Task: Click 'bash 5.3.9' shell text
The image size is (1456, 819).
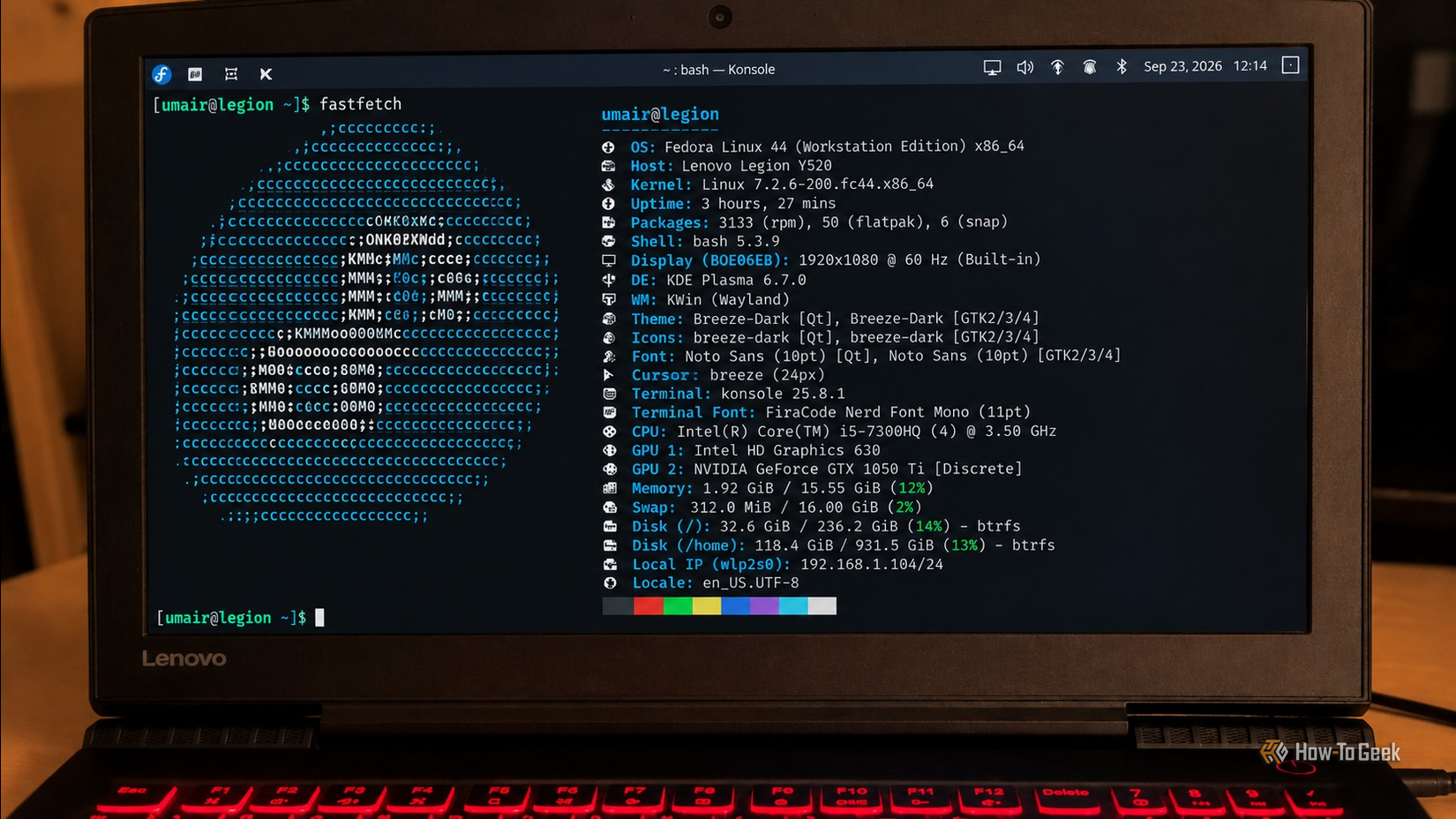Action: pos(736,242)
